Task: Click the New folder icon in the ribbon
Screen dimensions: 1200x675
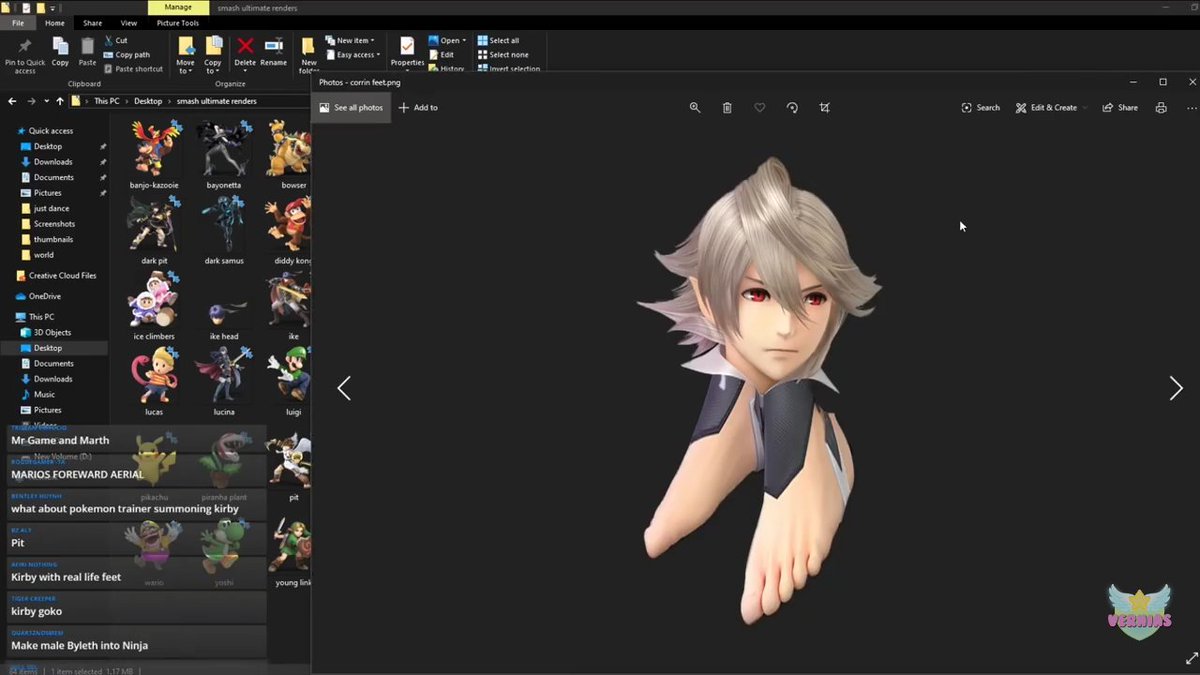Action: point(309,55)
